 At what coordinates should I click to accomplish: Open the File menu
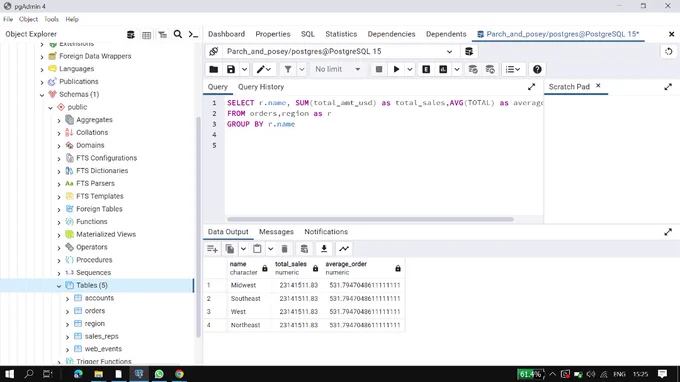tap(8, 19)
